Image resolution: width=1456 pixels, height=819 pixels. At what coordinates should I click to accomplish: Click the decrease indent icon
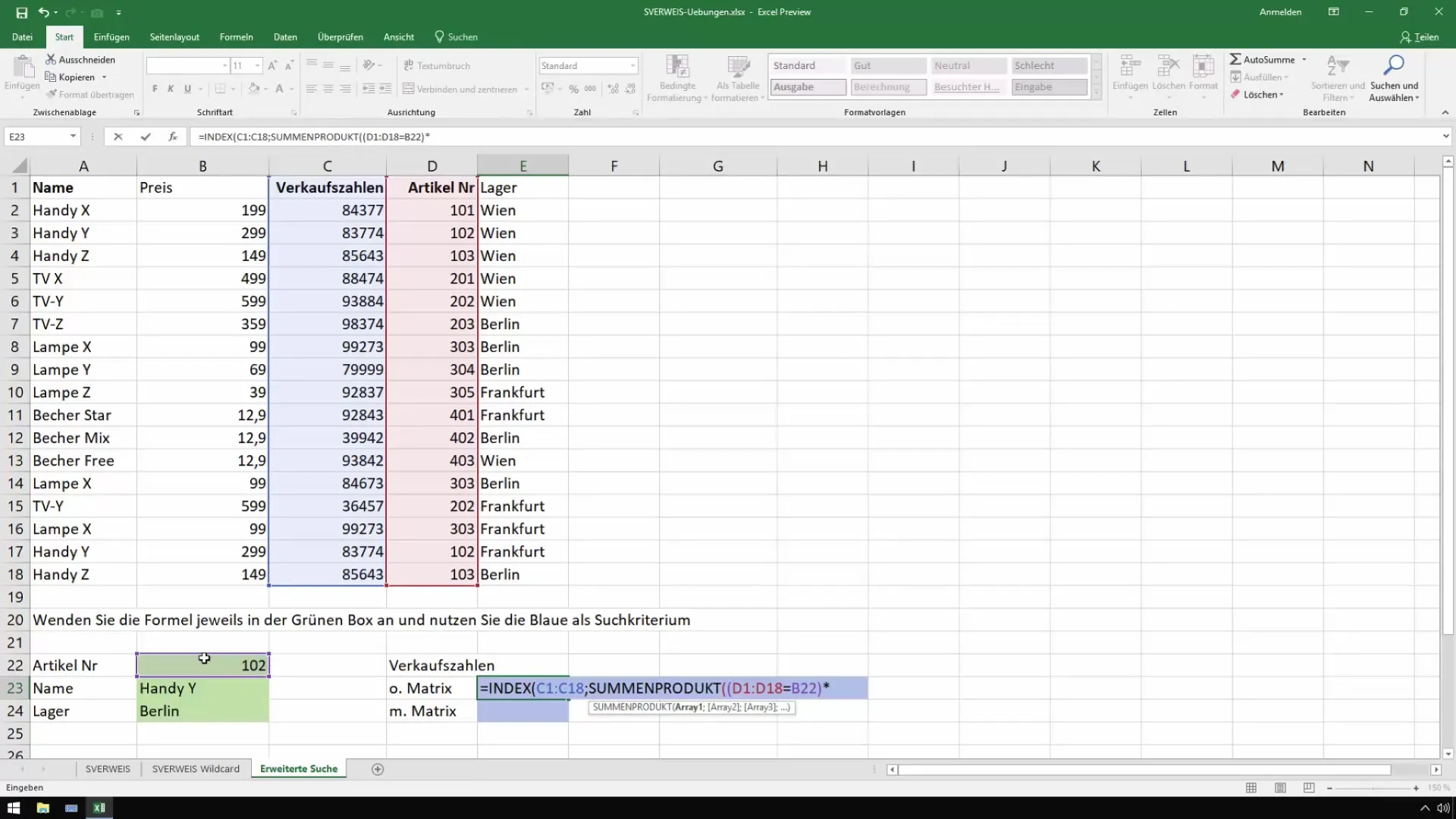pyautogui.click(x=369, y=89)
